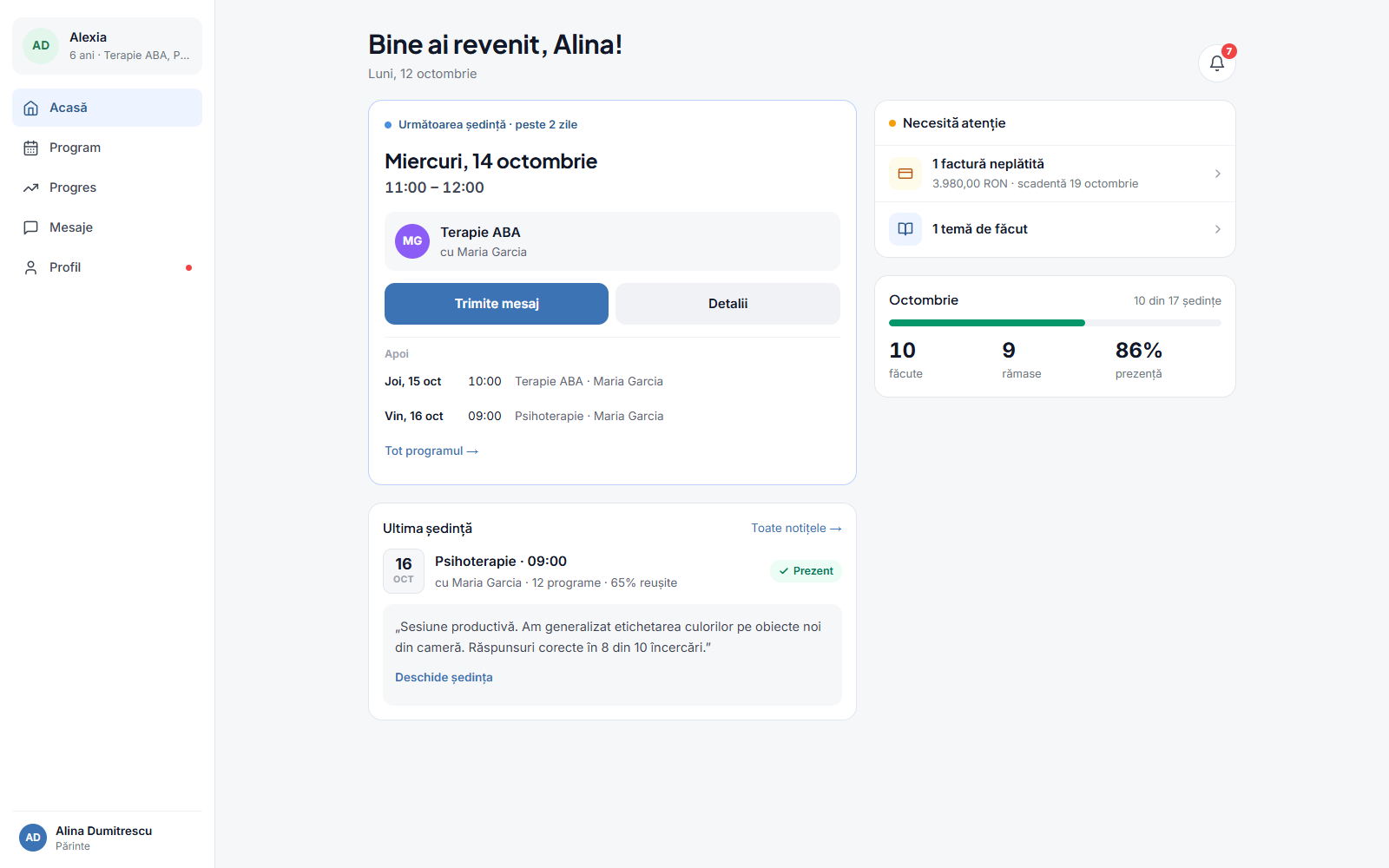Click the Detalii button

tap(727, 304)
